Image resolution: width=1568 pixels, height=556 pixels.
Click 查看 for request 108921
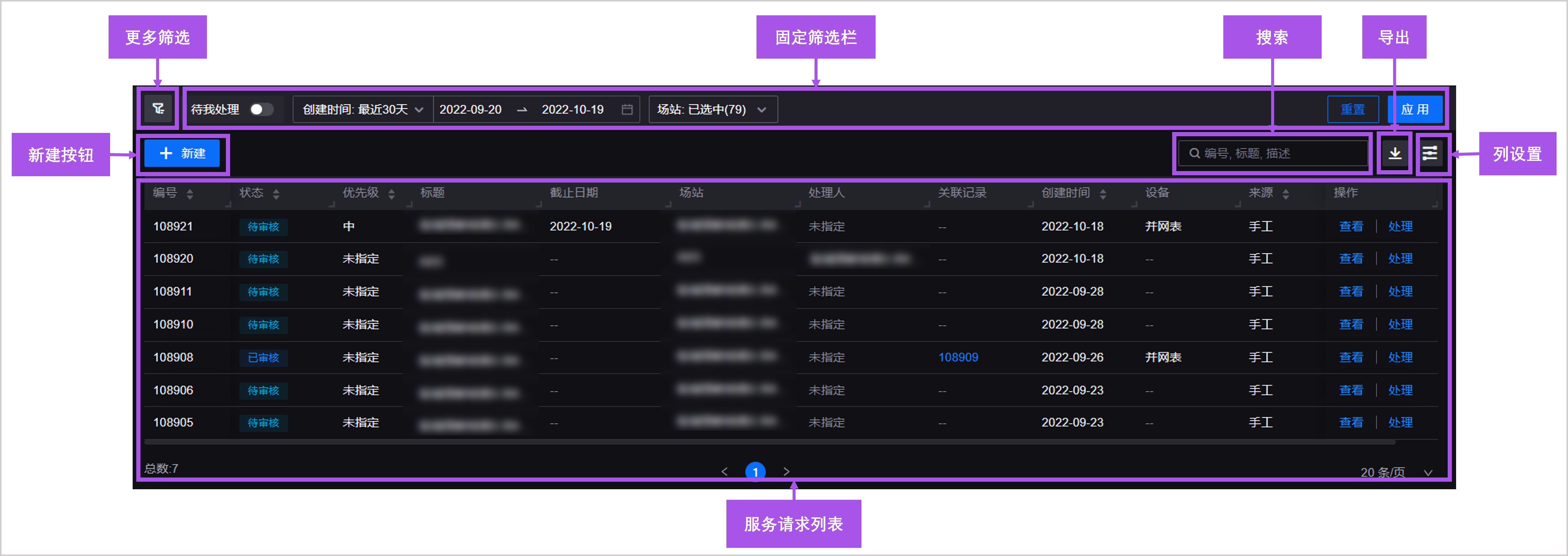[1351, 226]
